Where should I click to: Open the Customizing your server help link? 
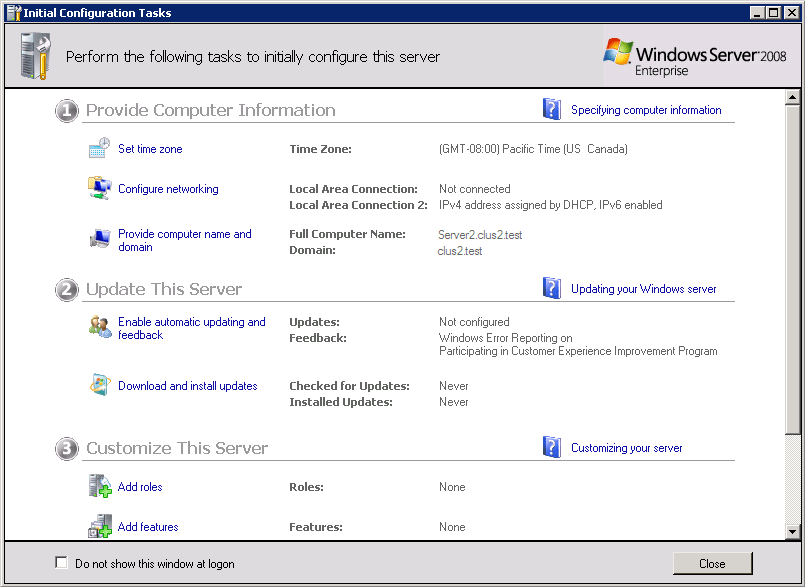pos(626,448)
